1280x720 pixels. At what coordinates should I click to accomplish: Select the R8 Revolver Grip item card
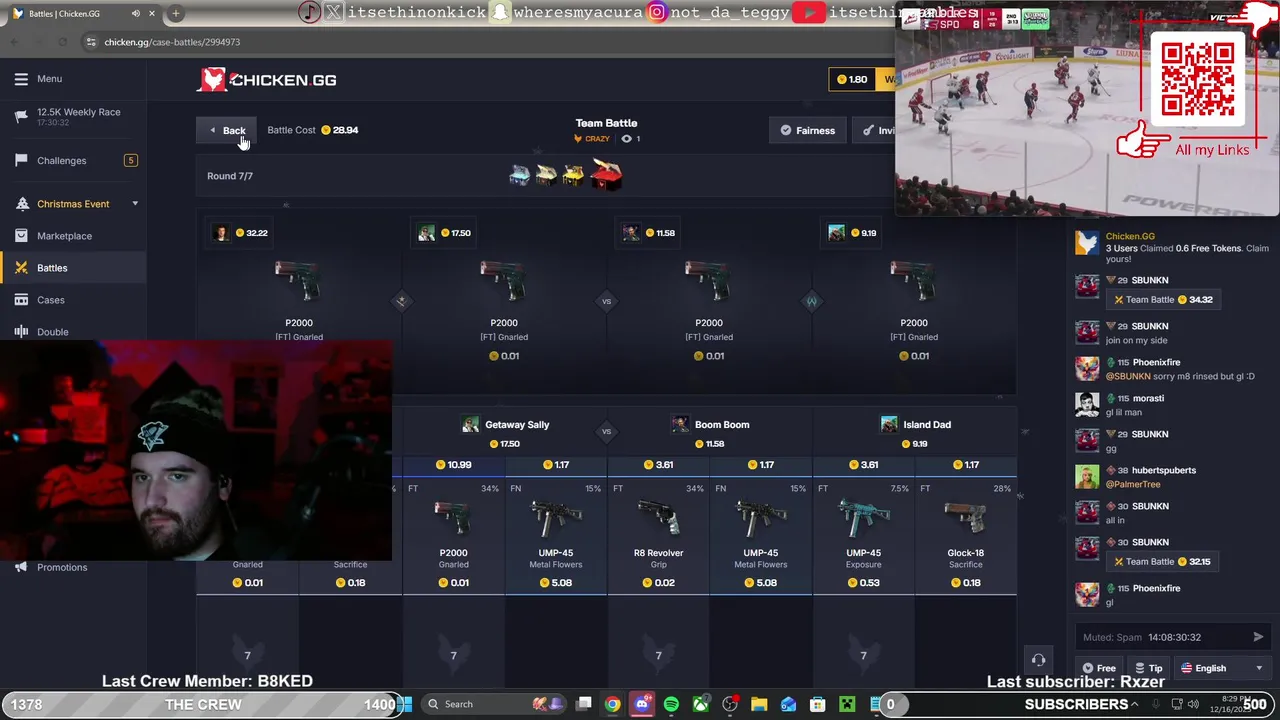658,536
